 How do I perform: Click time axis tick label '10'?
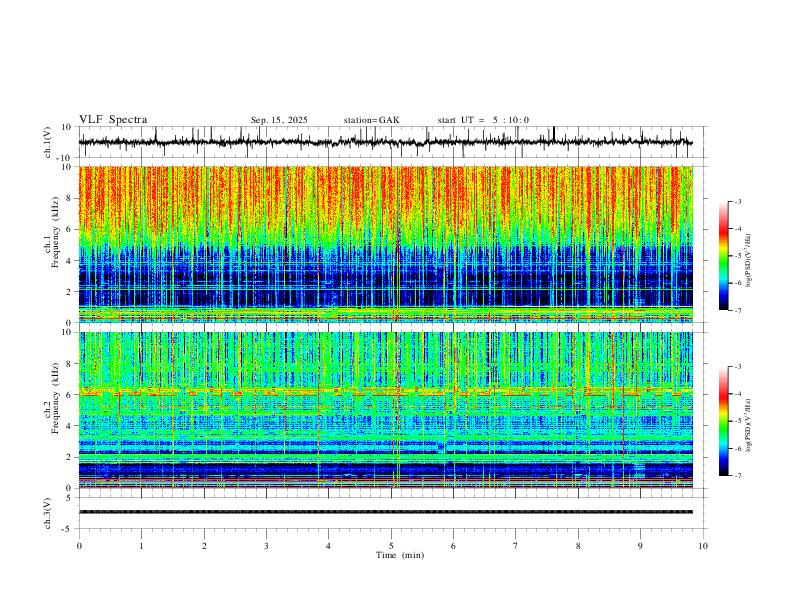(x=703, y=546)
